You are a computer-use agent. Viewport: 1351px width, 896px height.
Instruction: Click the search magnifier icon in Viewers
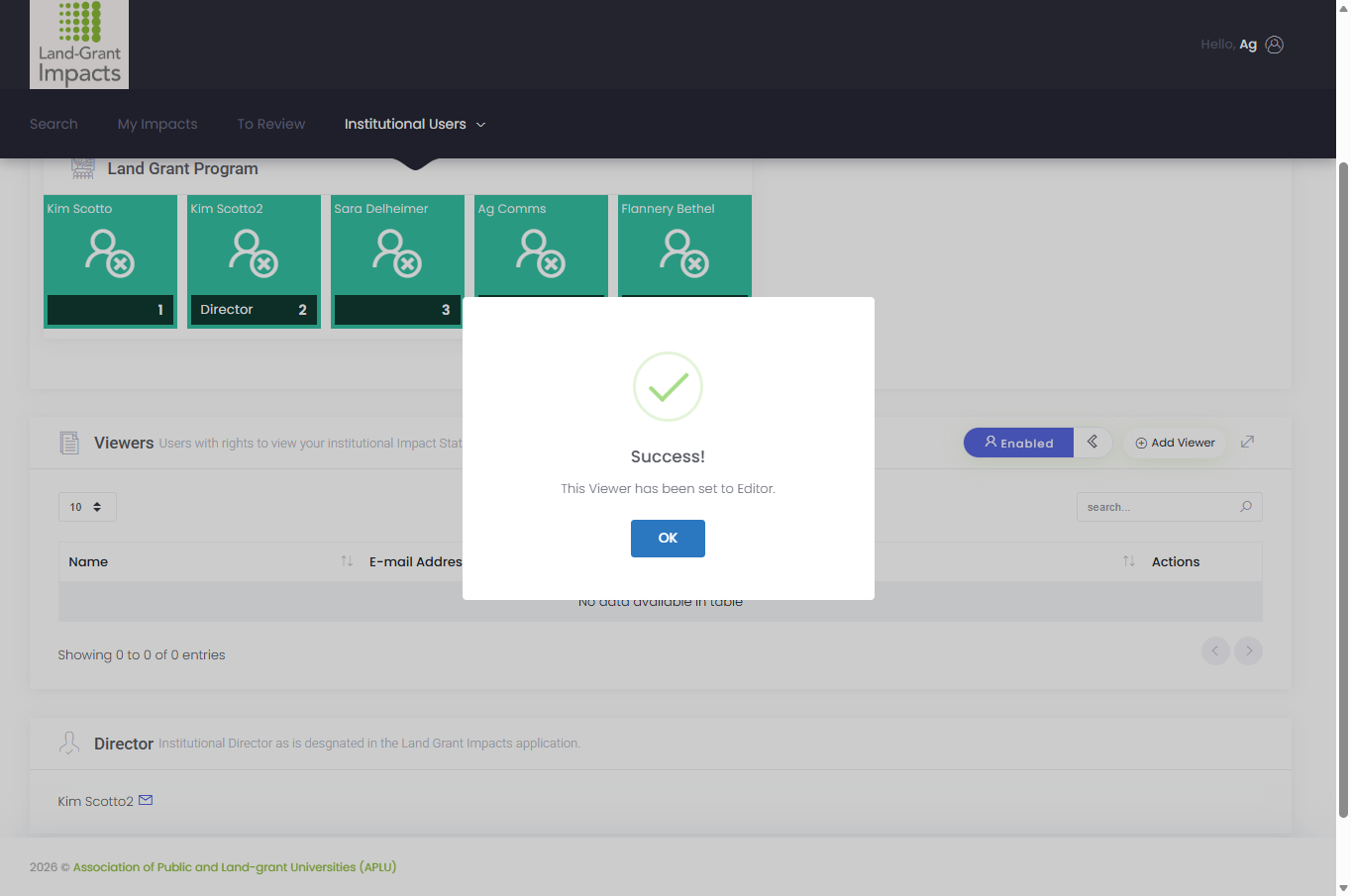click(1246, 507)
